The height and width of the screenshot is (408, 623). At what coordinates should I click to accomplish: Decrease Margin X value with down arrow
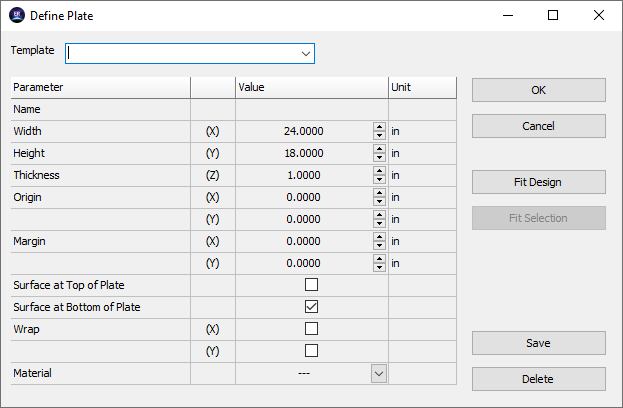click(x=379, y=246)
